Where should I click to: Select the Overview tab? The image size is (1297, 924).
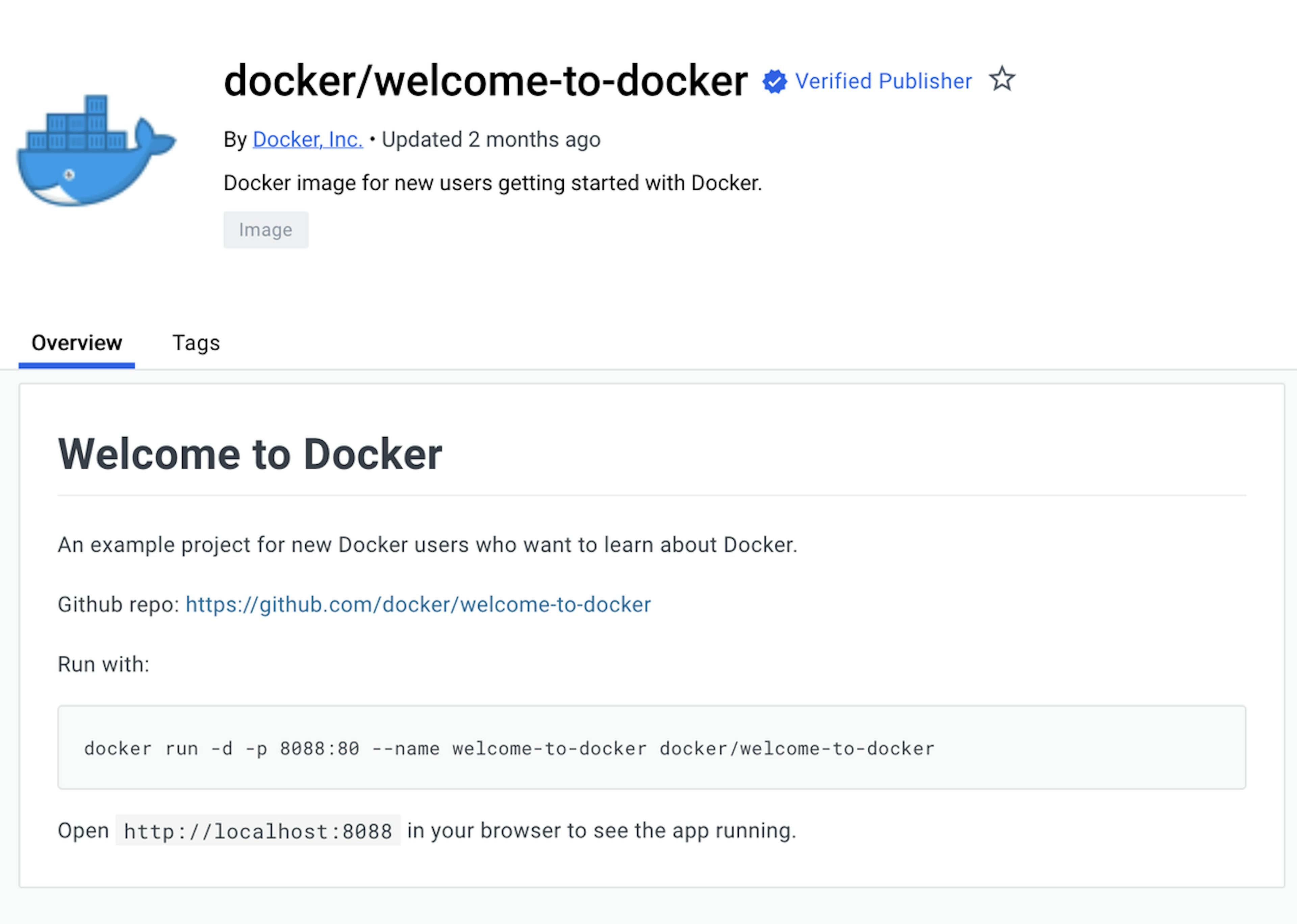[77, 343]
